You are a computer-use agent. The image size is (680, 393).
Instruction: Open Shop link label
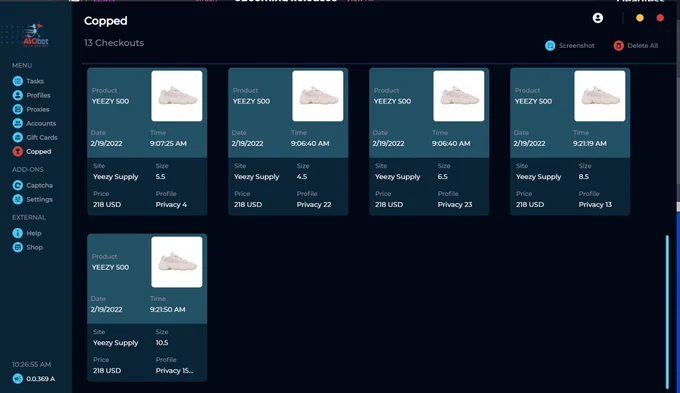[x=34, y=247]
